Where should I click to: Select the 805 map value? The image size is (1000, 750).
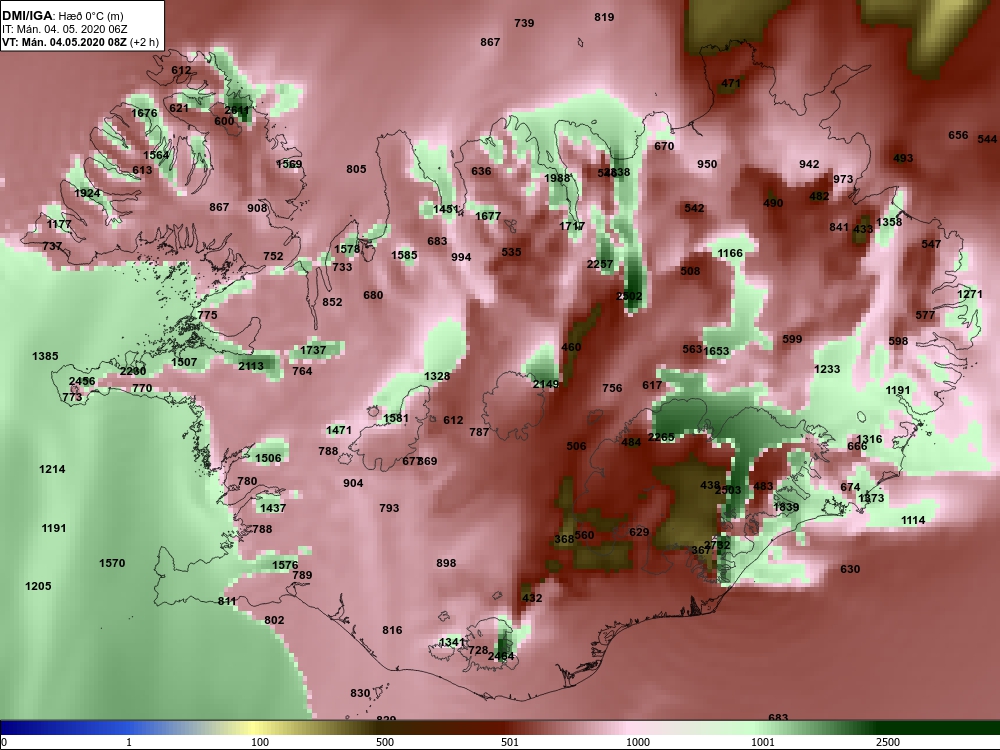(x=357, y=169)
